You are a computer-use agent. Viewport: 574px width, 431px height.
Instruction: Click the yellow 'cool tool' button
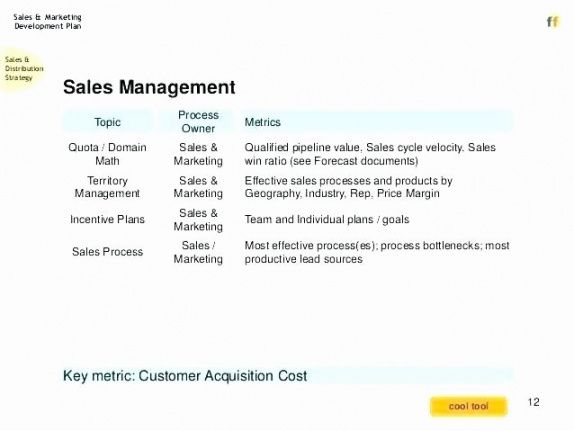pyautogui.click(x=469, y=406)
